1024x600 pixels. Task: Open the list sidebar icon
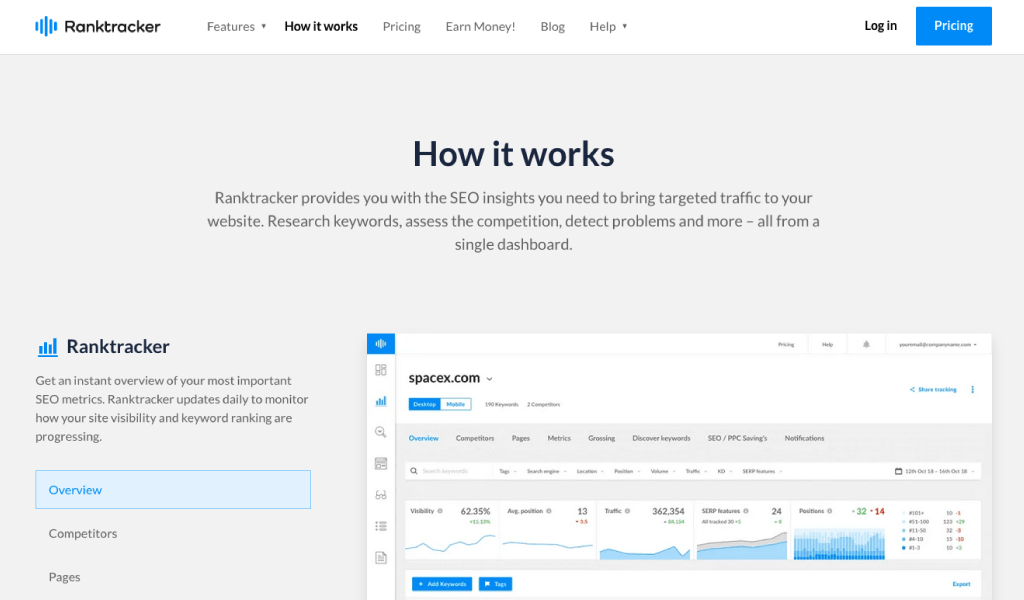tap(381, 526)
